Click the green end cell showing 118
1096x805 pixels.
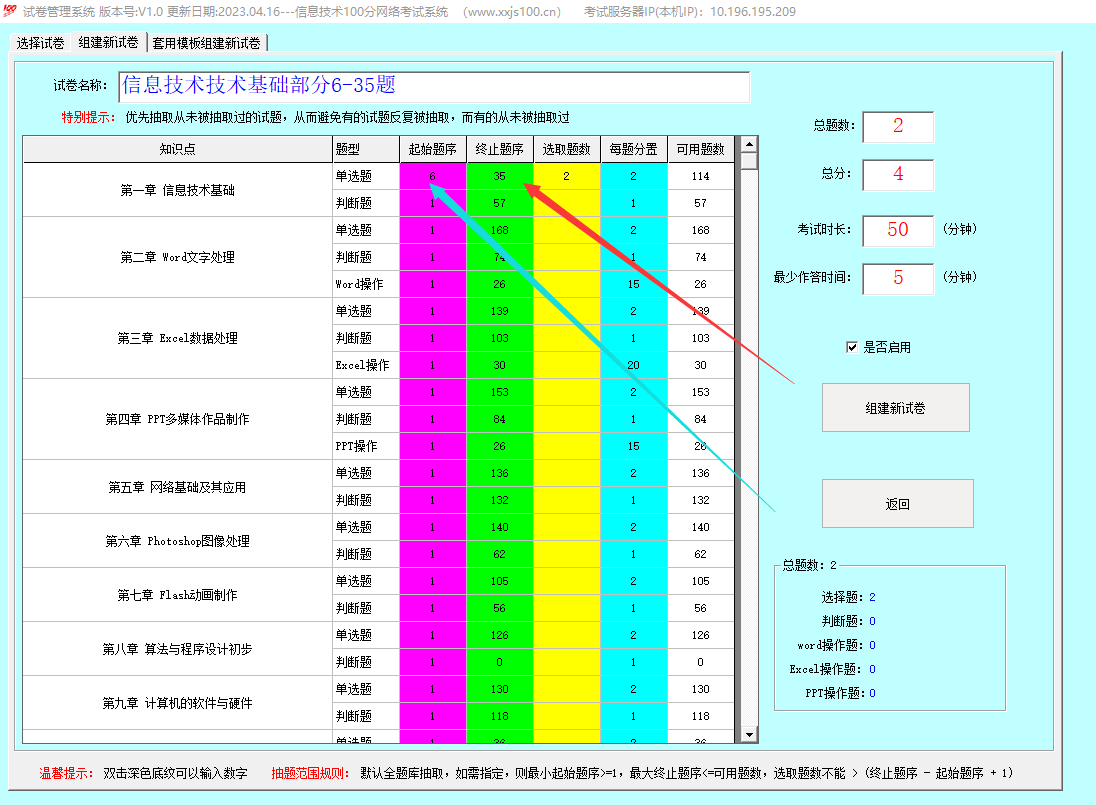click(x=499, y=716)
